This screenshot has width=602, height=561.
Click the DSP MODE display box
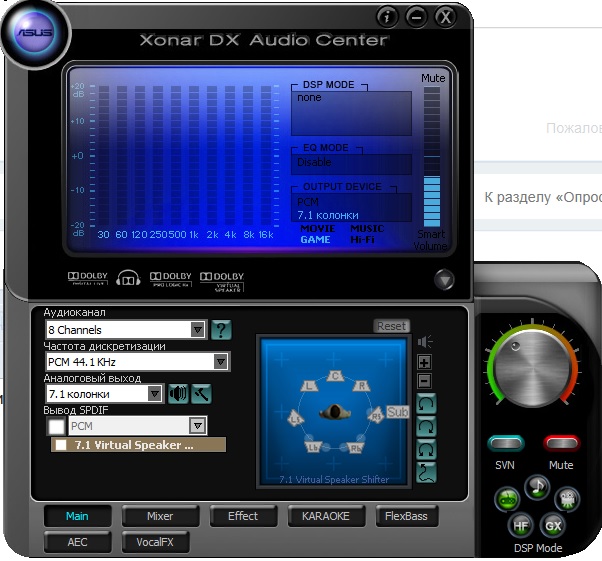(351, 113)
